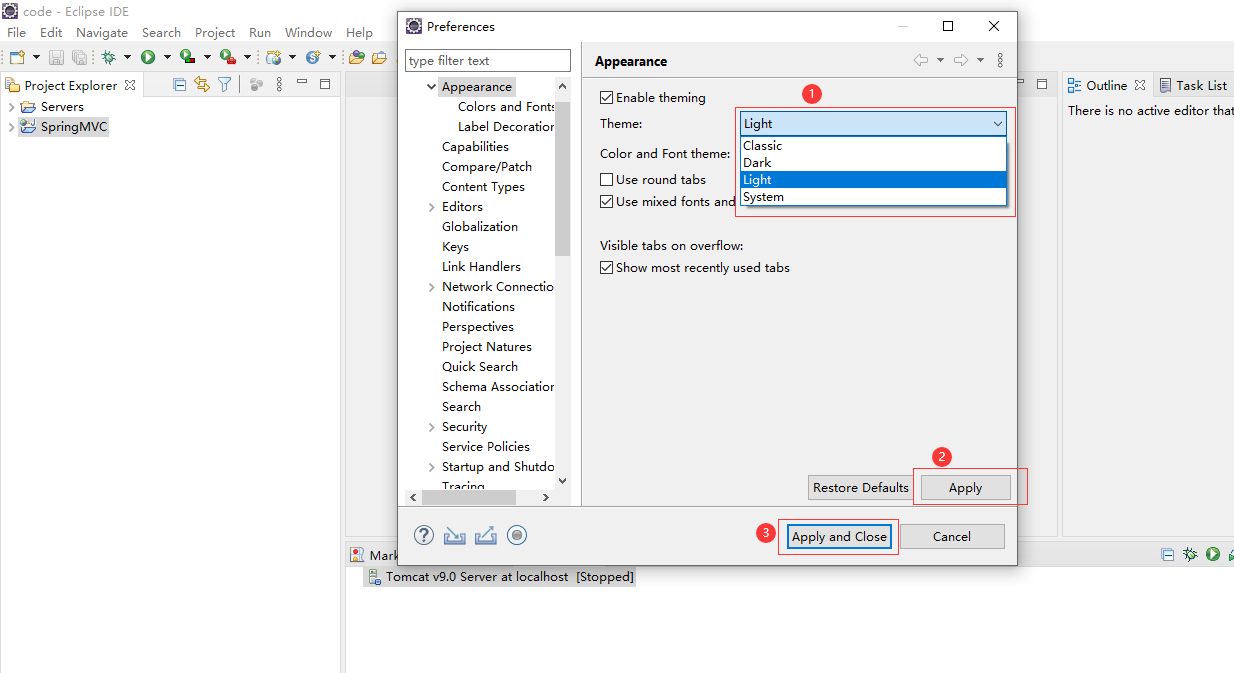Click the Help question mark icon in Preferences

coord(424,536)
